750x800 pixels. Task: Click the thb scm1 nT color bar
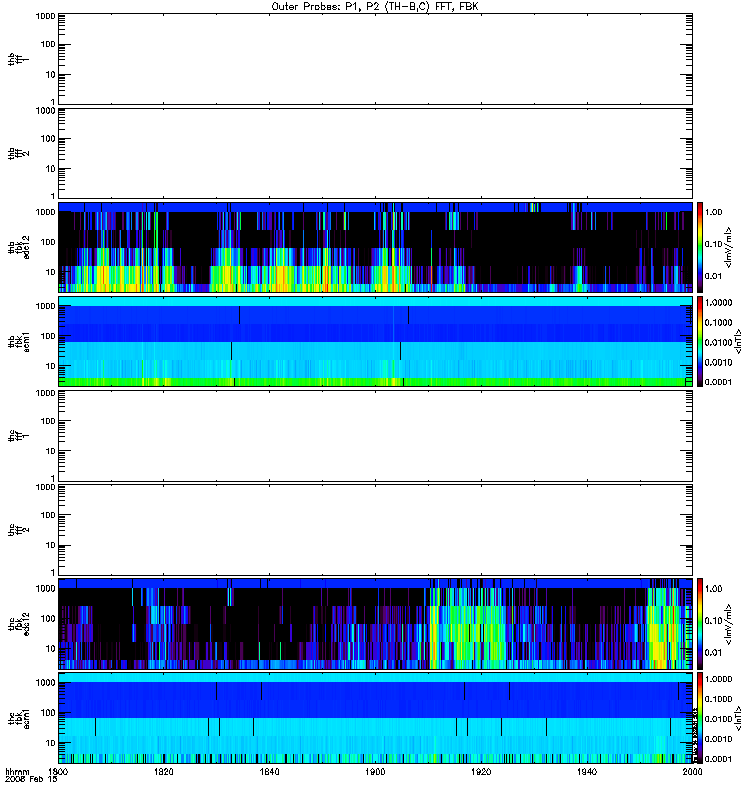click(x=700, y=341)
